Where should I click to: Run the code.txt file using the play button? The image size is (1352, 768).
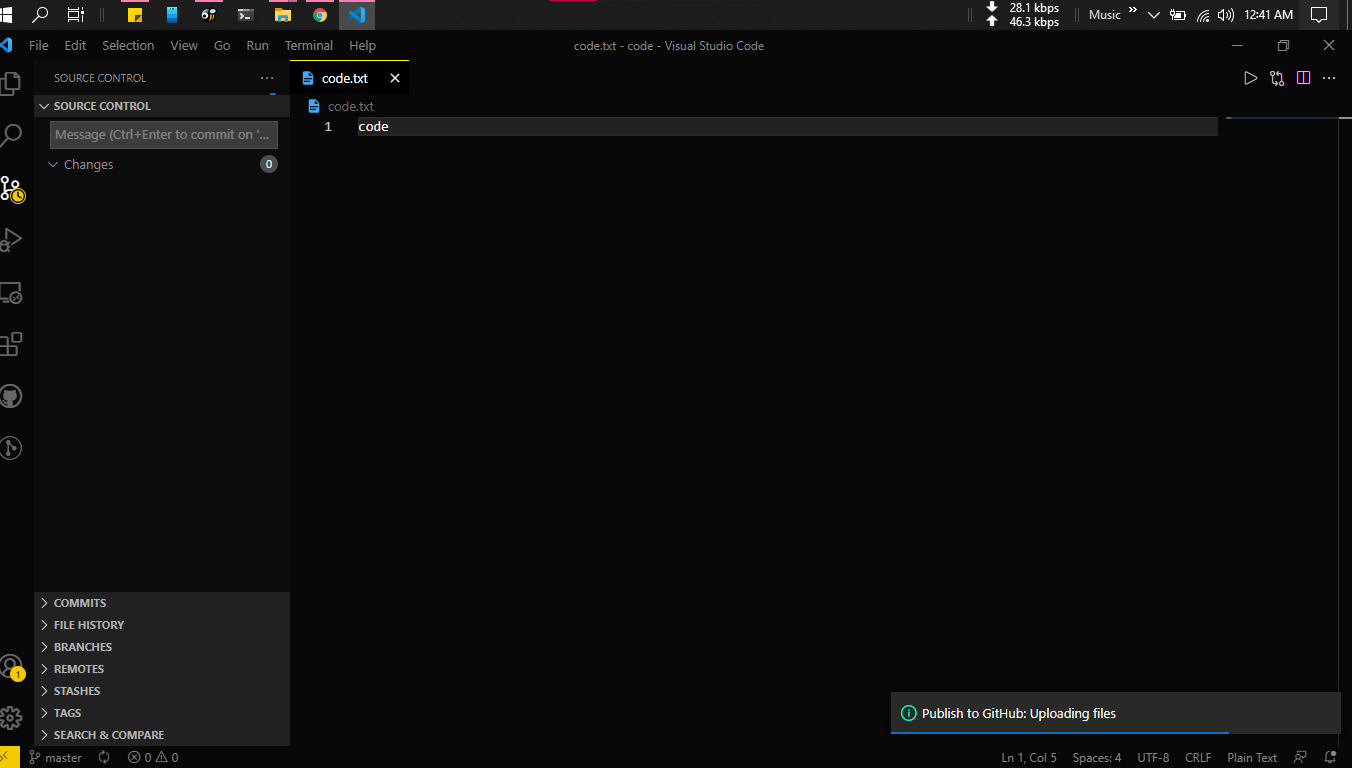click(x=1250, y=77)
